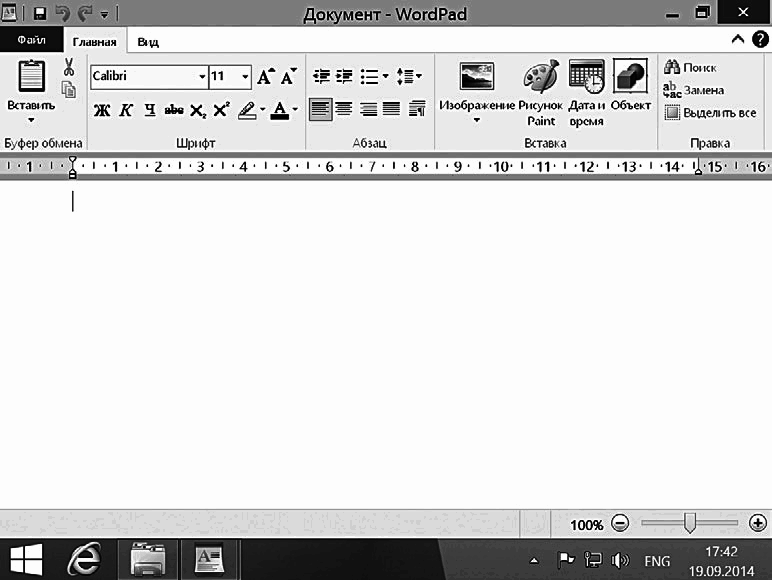Copy selection with the copy icon
The height and width of the screenshot is (580, 772).
69,90
